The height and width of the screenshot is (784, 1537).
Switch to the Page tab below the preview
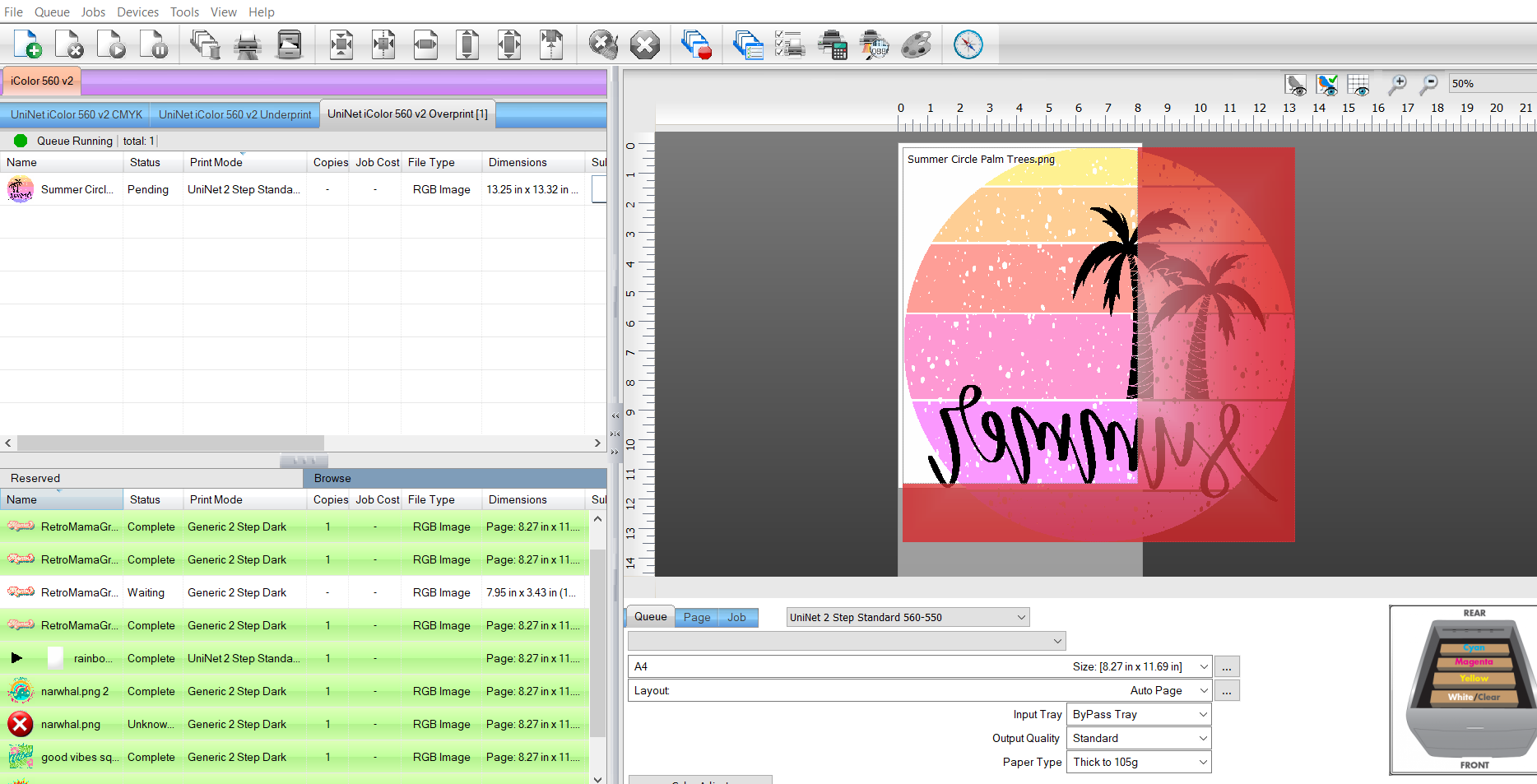[x=696, y=617]
